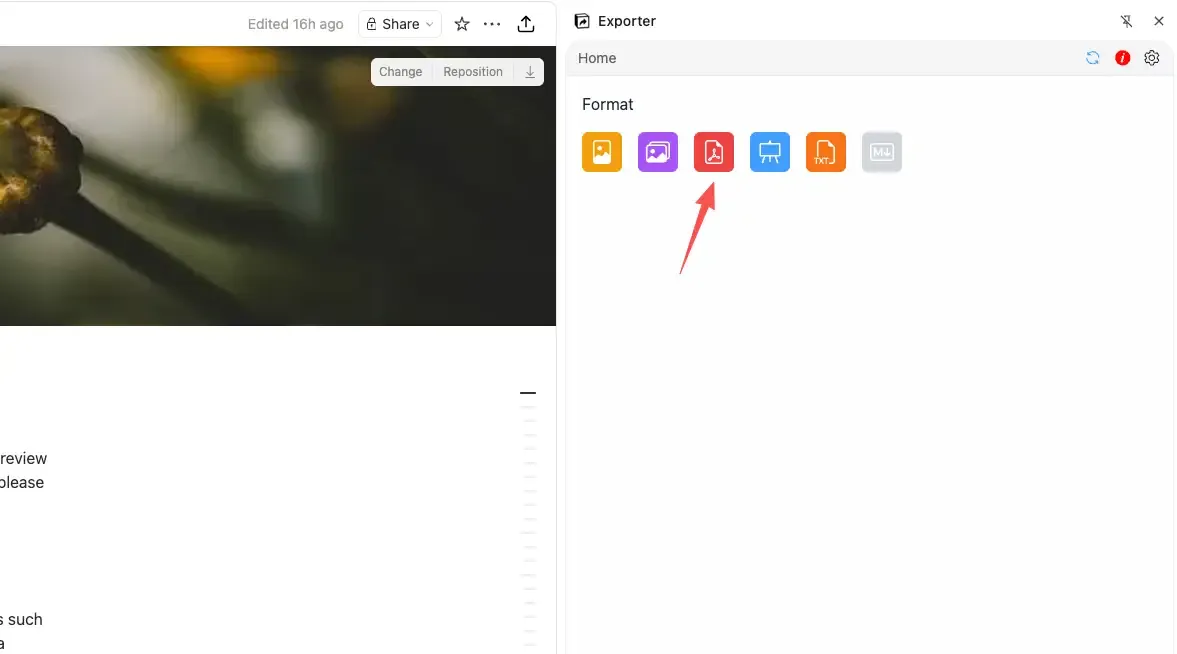1177x654 pixels.
Task: Open the Exporter settings gear
Action: coord(1151,57)
